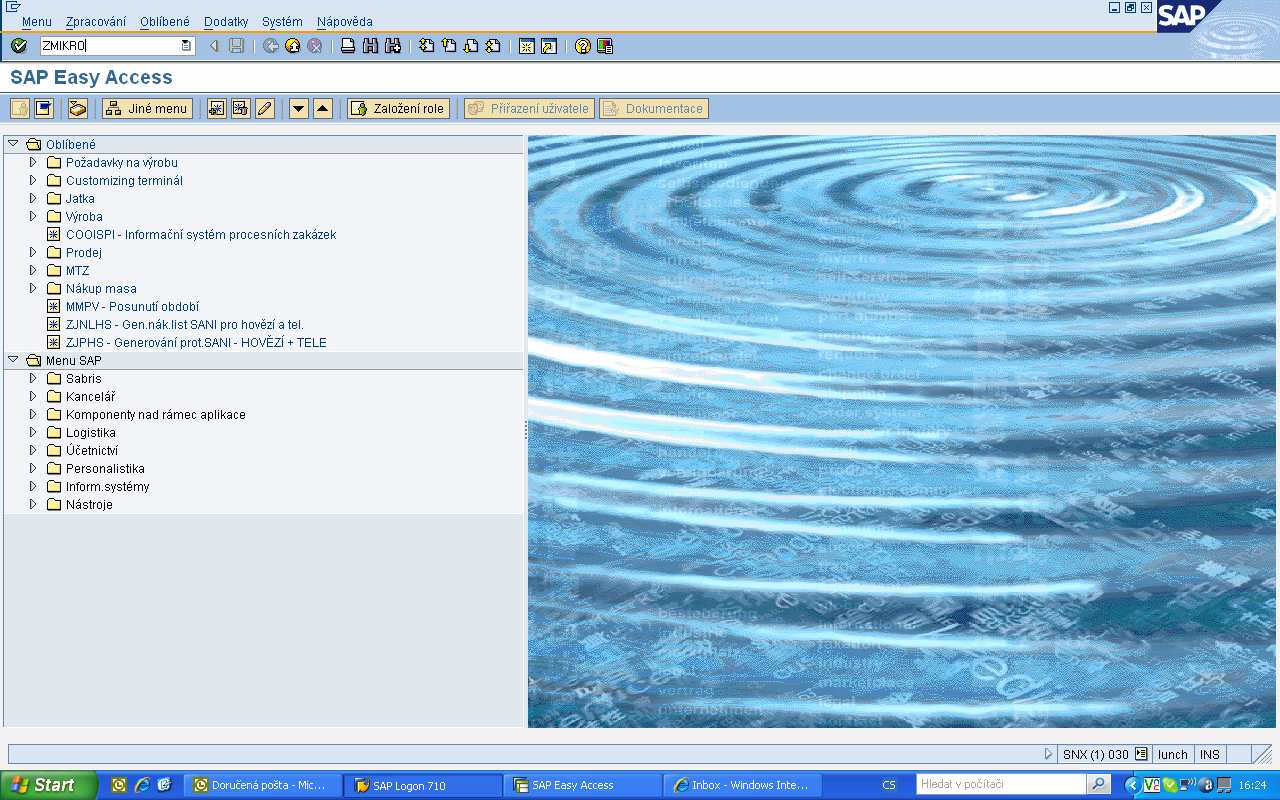Expand the Výroba folder
This screenshot has width=1280, height=800.
(x=33, y=216)
